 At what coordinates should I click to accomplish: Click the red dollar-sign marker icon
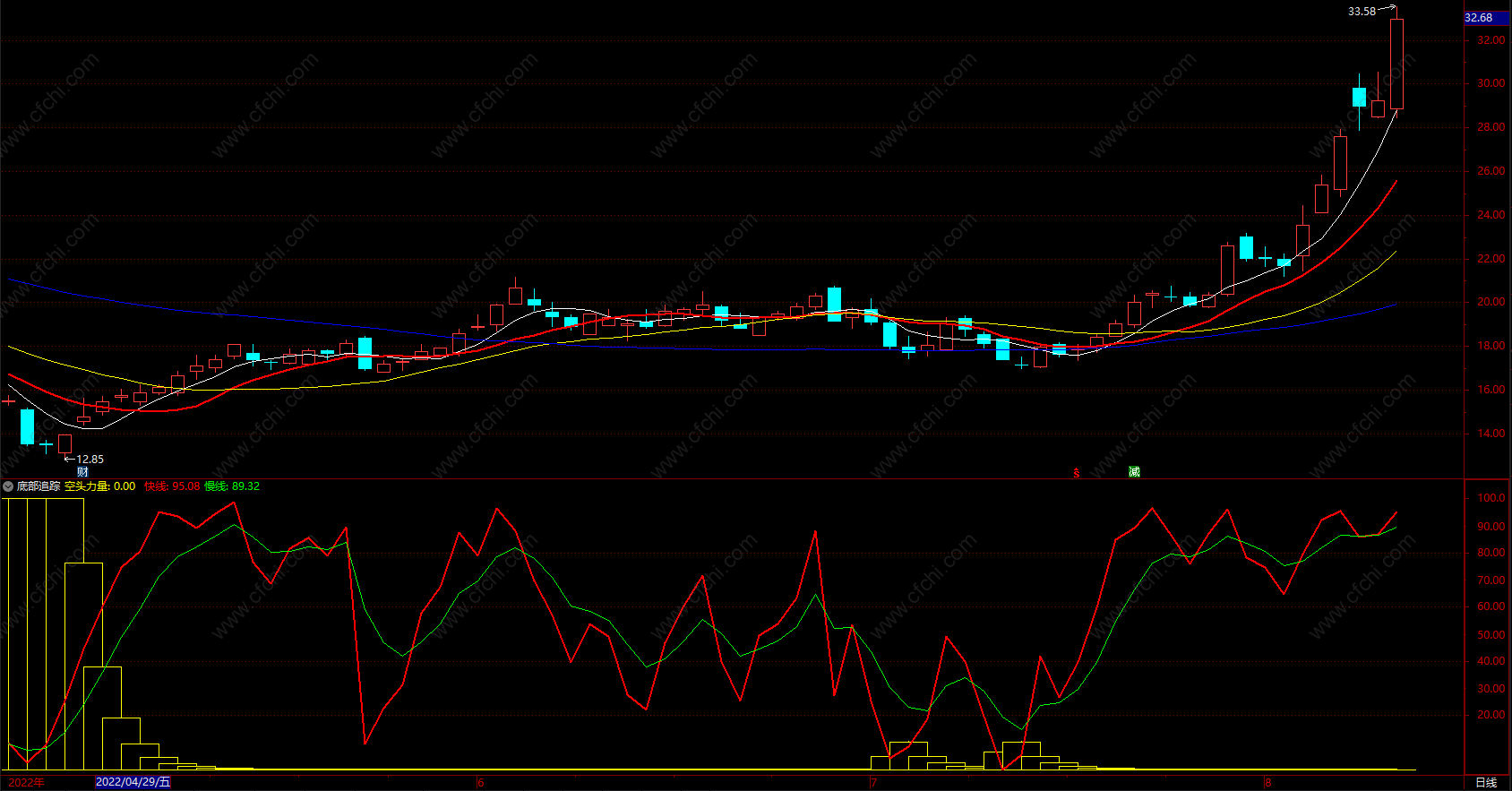pos(1077,473)
